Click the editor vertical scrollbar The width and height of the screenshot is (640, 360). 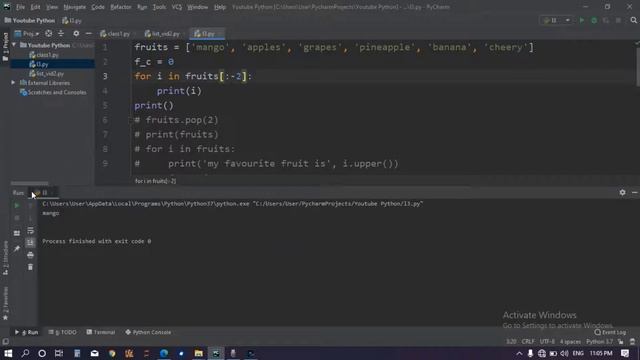click(638, 65)
